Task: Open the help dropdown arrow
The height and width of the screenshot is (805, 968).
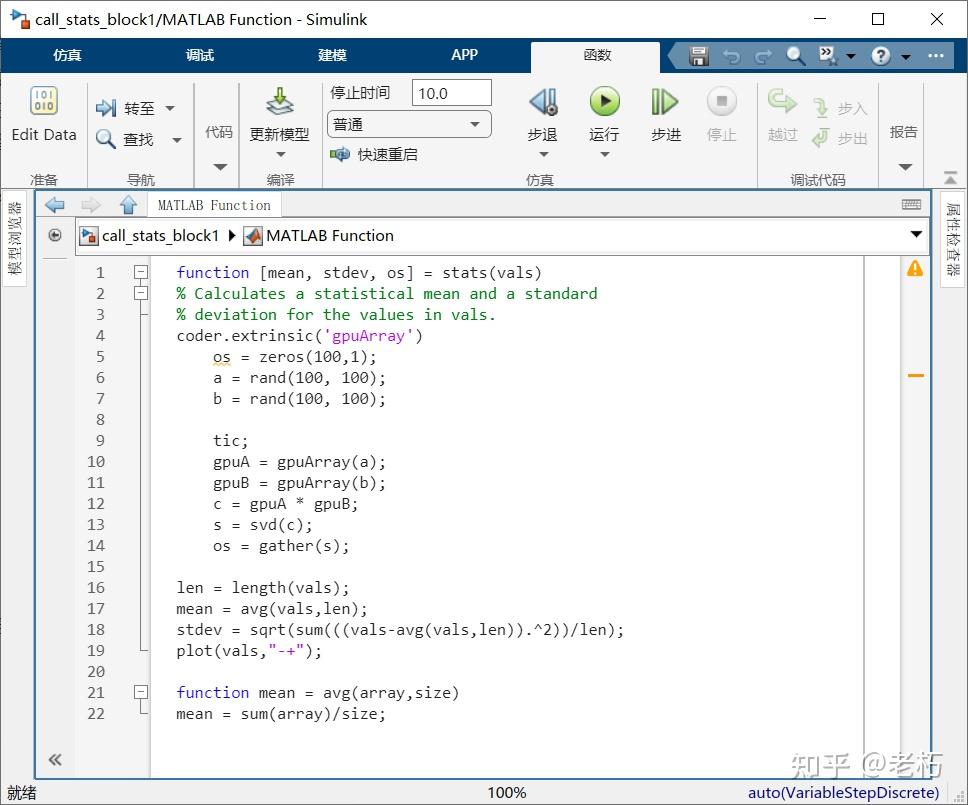Action: click(x=906, y=57)
